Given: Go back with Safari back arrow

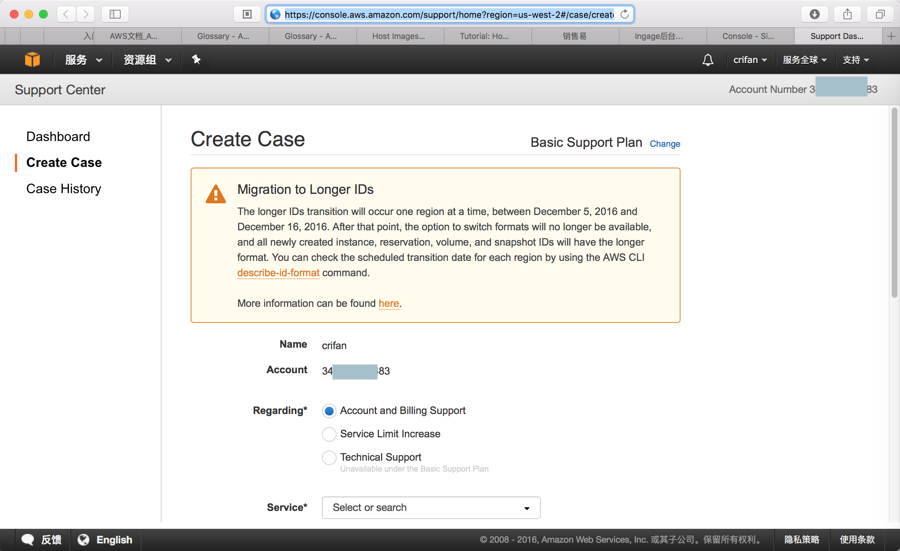Looking at the screenshot, I should pos(66,14).
